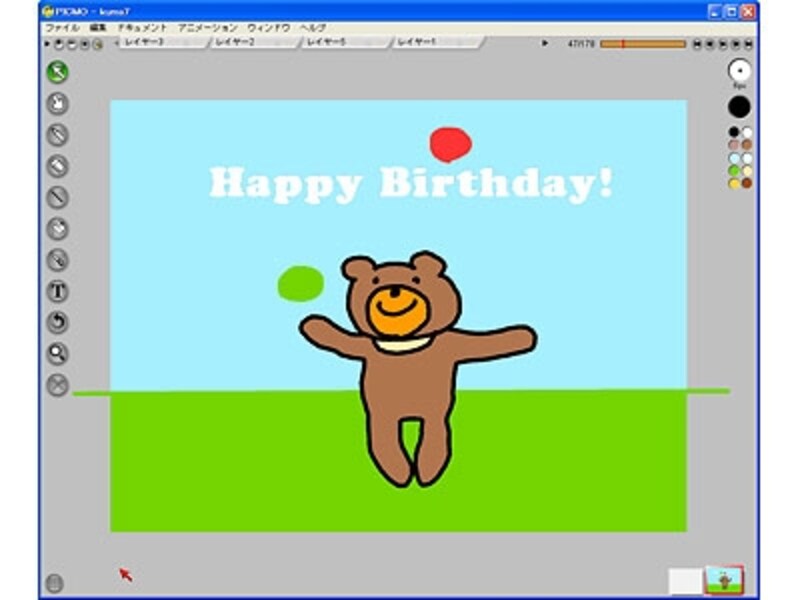The width and height of the screenshot is (800, 600).
Task: Pick the small black palette swatch
Action: point(734,132)
